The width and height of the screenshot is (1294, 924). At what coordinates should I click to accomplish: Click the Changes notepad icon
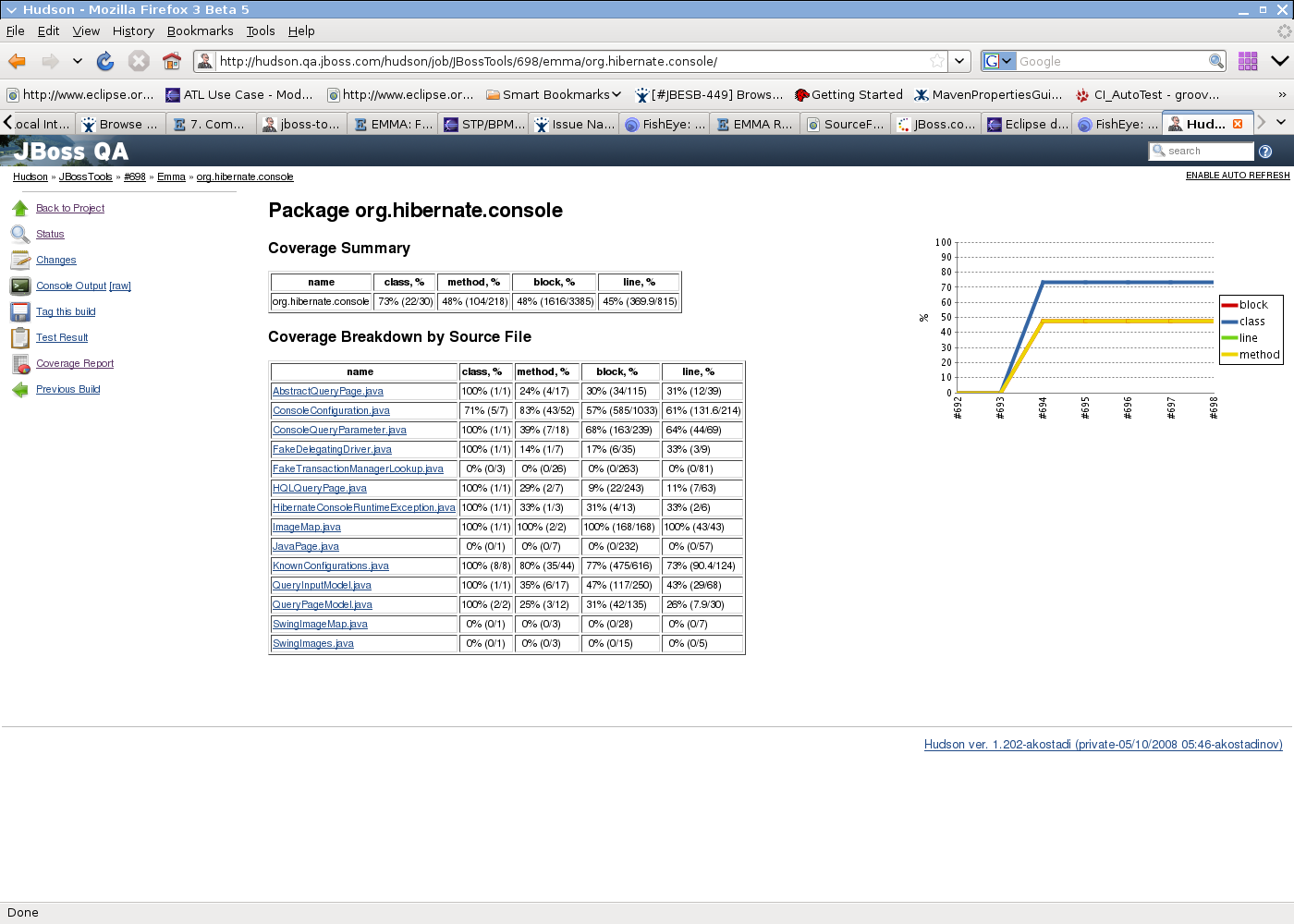click(20, 261)
